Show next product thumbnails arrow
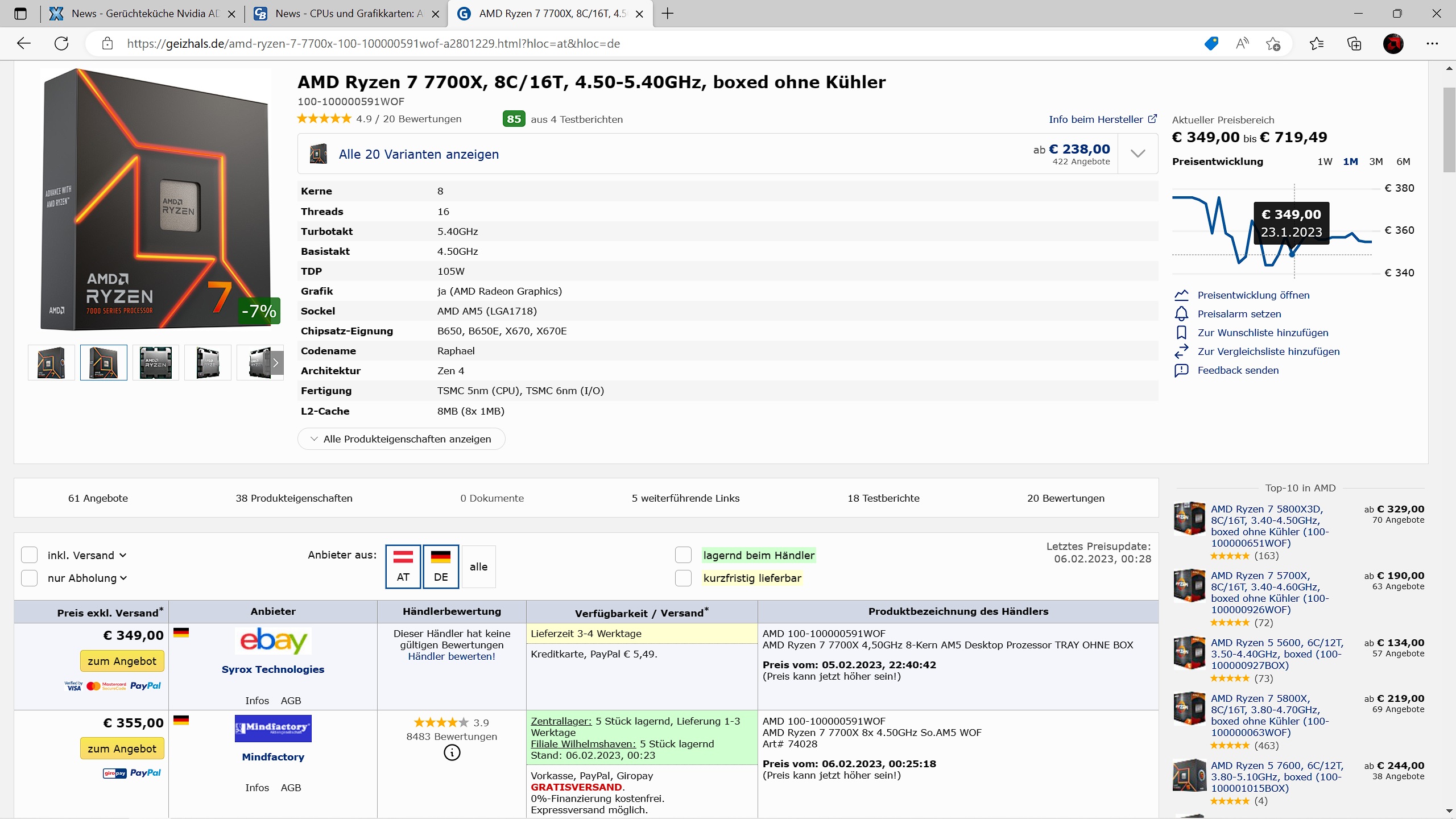Image resolution: width=1456 pixels, height=819 pixels. [276, 362]
